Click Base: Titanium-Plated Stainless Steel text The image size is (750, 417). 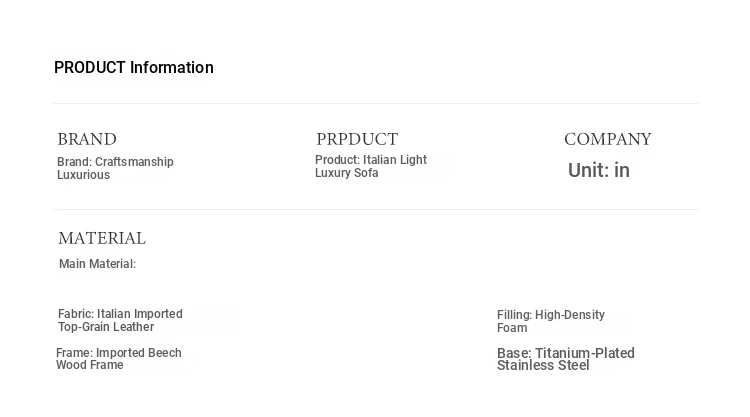566,359
